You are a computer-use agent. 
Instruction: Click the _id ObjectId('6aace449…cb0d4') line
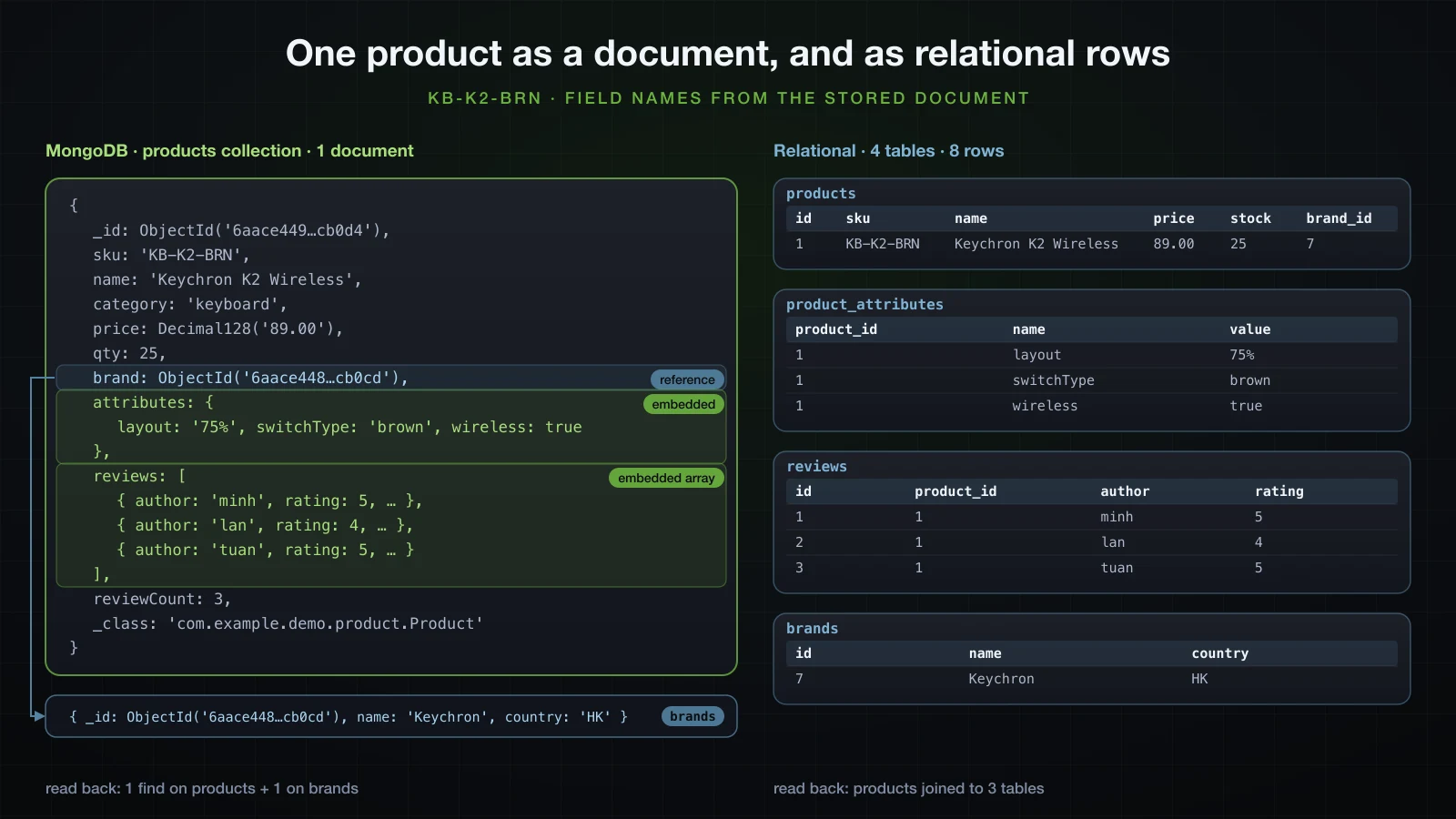(x=241, y=230)
